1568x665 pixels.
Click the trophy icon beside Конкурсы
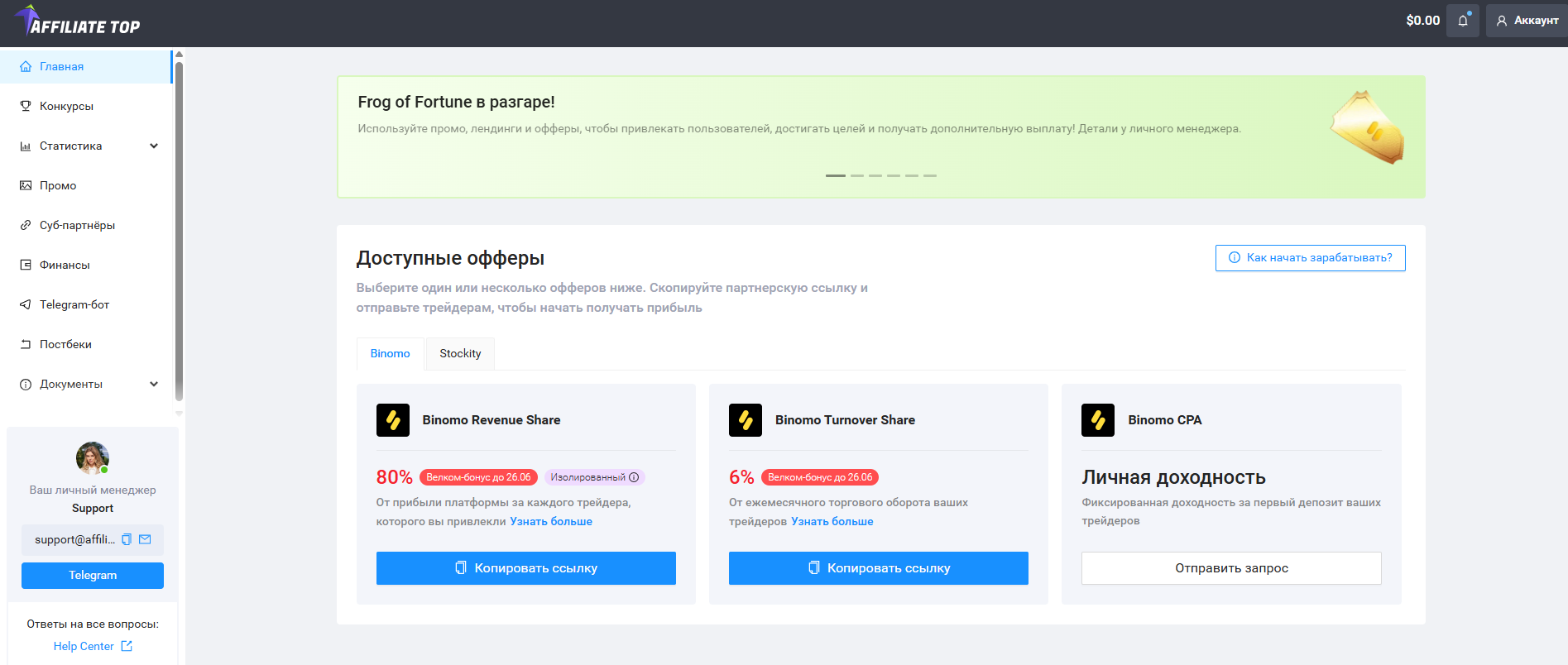26,106
